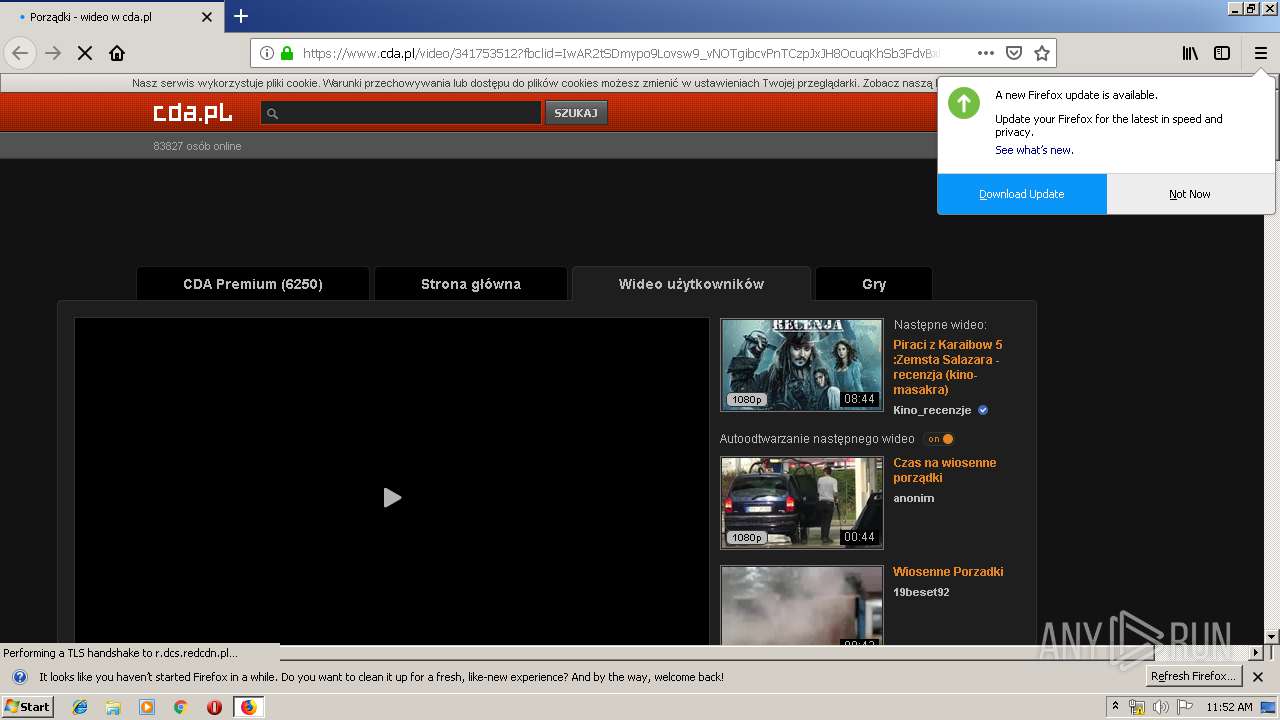Dismiss update with Not Now
This screenshot has height=720, width=1280.
pyautogui.click(x=1190, y=194)
